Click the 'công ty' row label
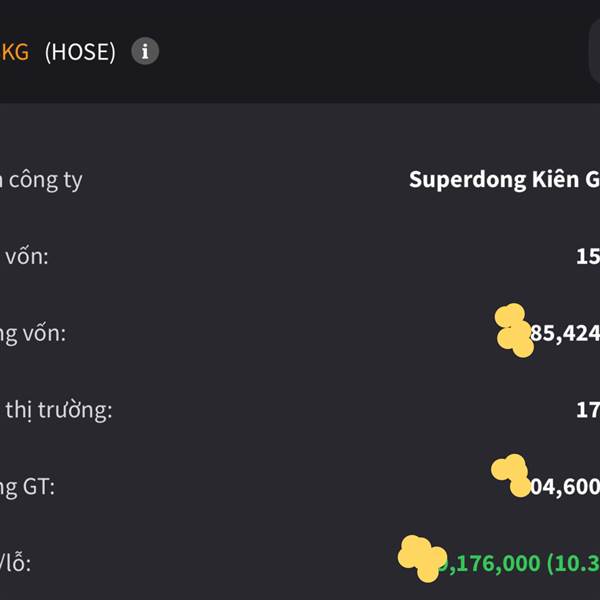 pos(41,181)
